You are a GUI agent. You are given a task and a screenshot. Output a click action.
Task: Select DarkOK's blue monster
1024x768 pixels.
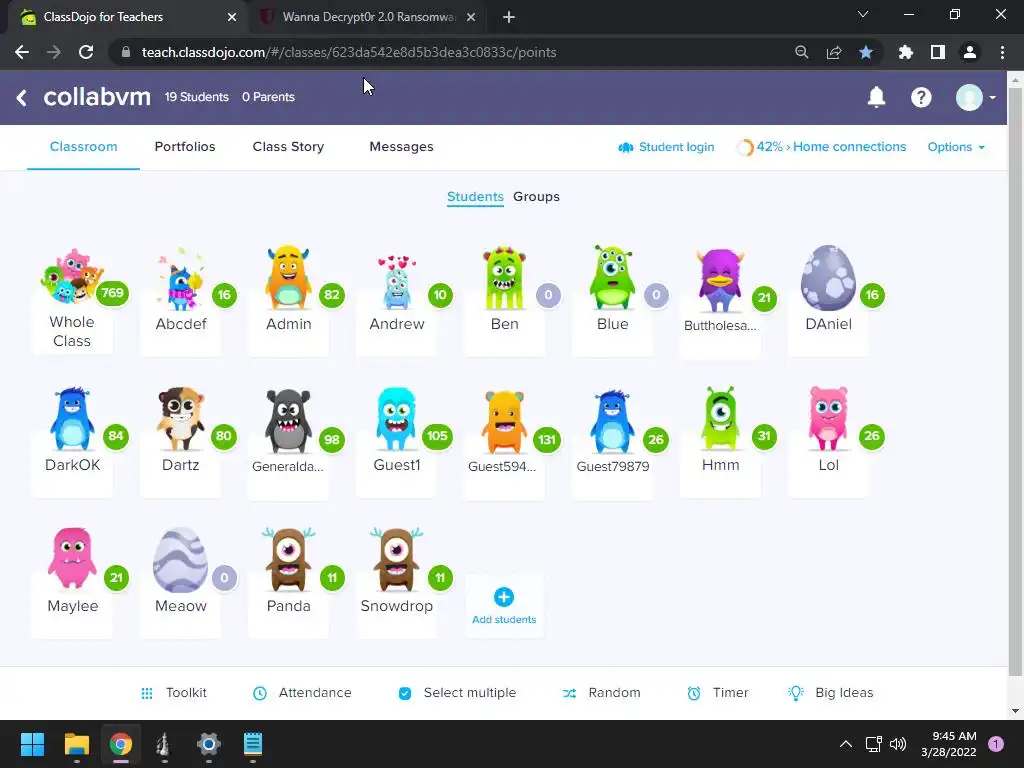[72, 419]
